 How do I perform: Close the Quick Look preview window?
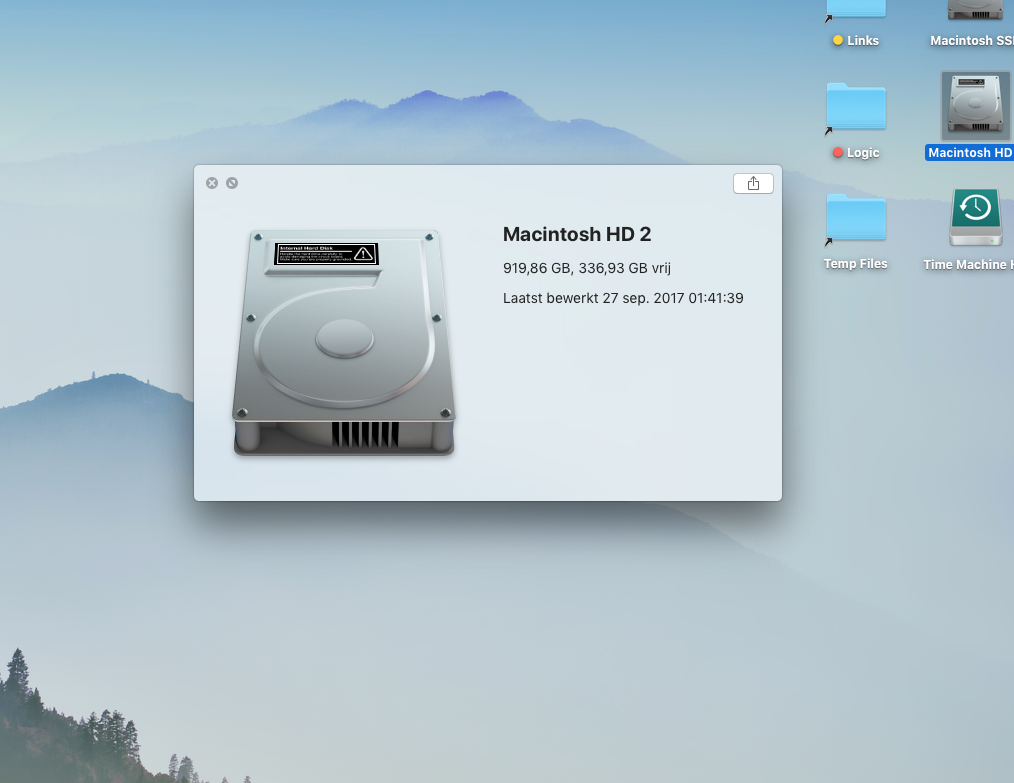point(212,183)
